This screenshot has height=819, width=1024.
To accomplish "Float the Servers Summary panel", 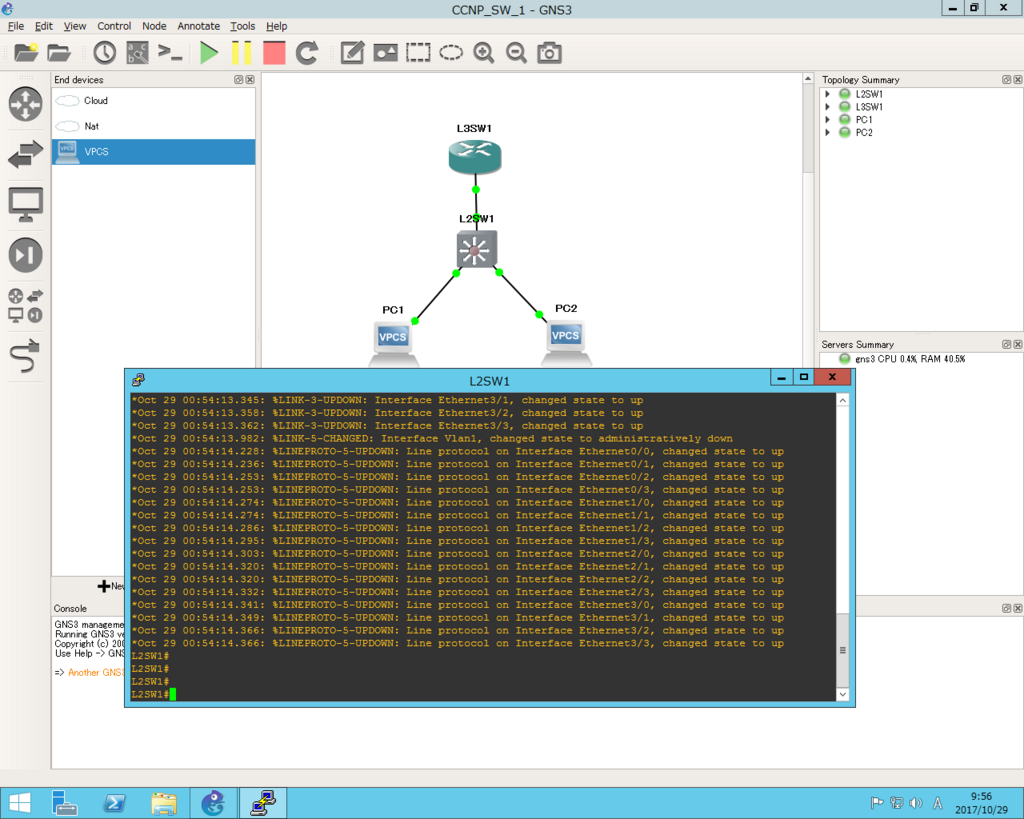I will click(x=1006, y=344).
